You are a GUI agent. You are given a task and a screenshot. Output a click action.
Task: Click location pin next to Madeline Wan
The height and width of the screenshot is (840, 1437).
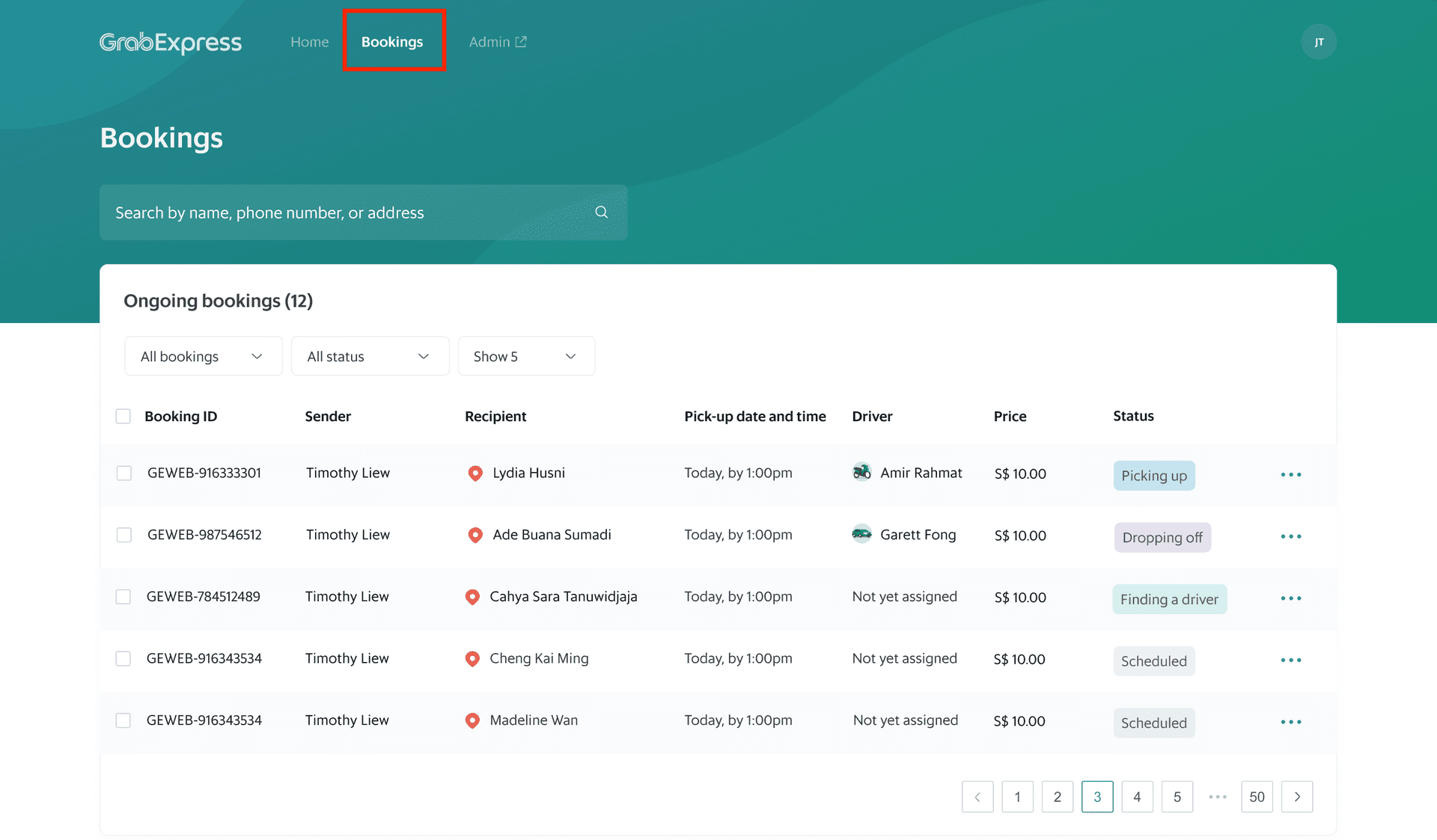tap(472, 721)
